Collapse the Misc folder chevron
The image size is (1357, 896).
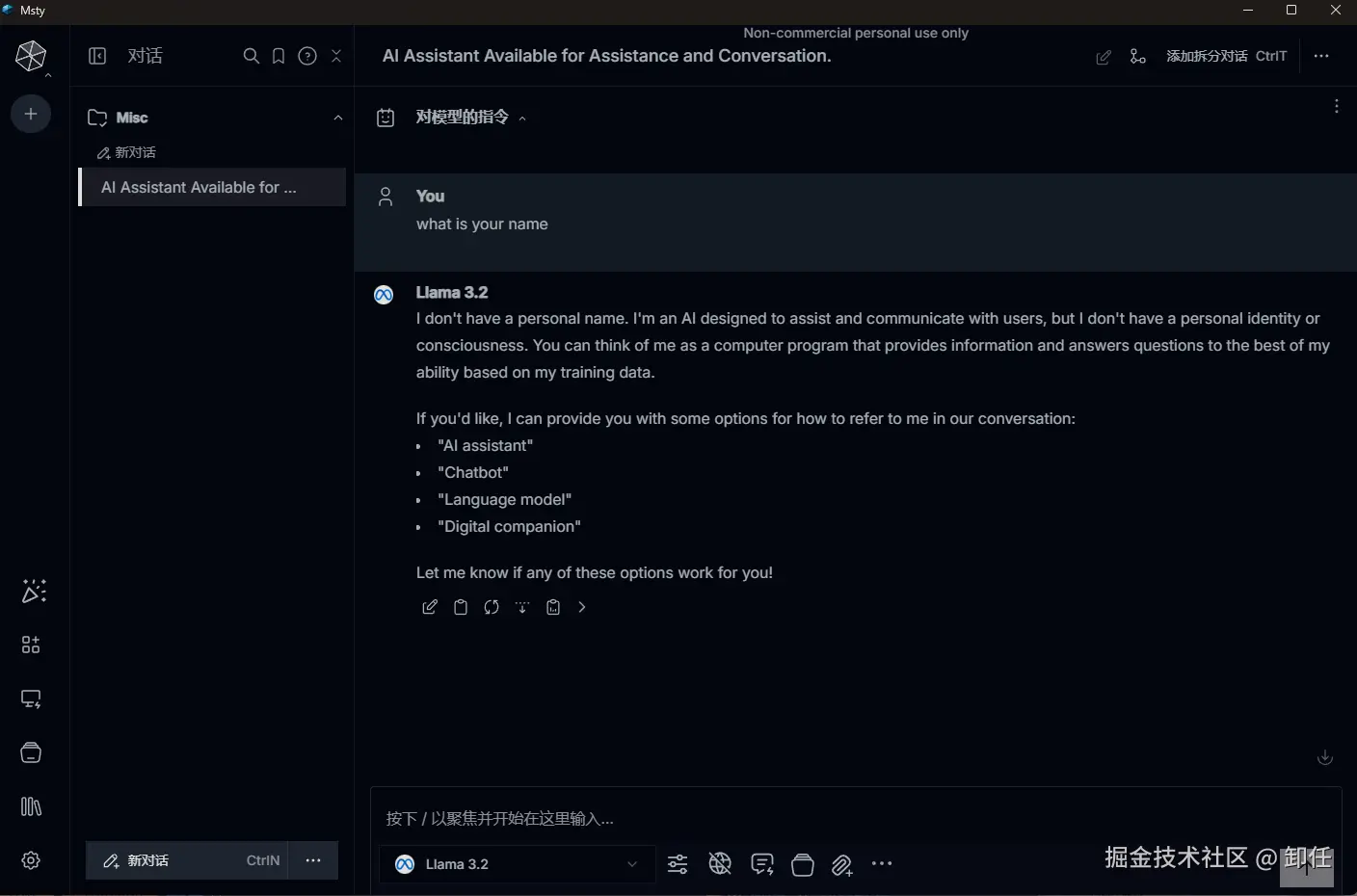click(338, 118)
